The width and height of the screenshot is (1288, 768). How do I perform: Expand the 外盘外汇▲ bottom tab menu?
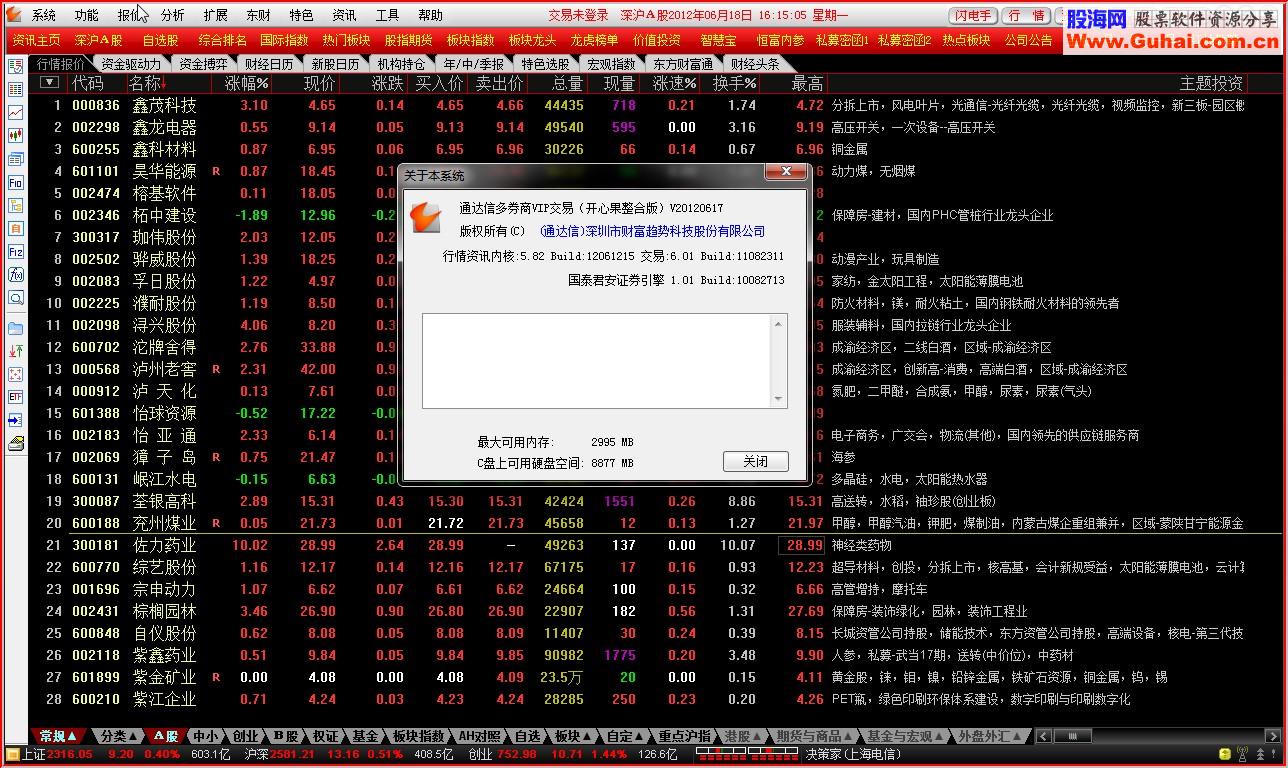click(990, 736)
